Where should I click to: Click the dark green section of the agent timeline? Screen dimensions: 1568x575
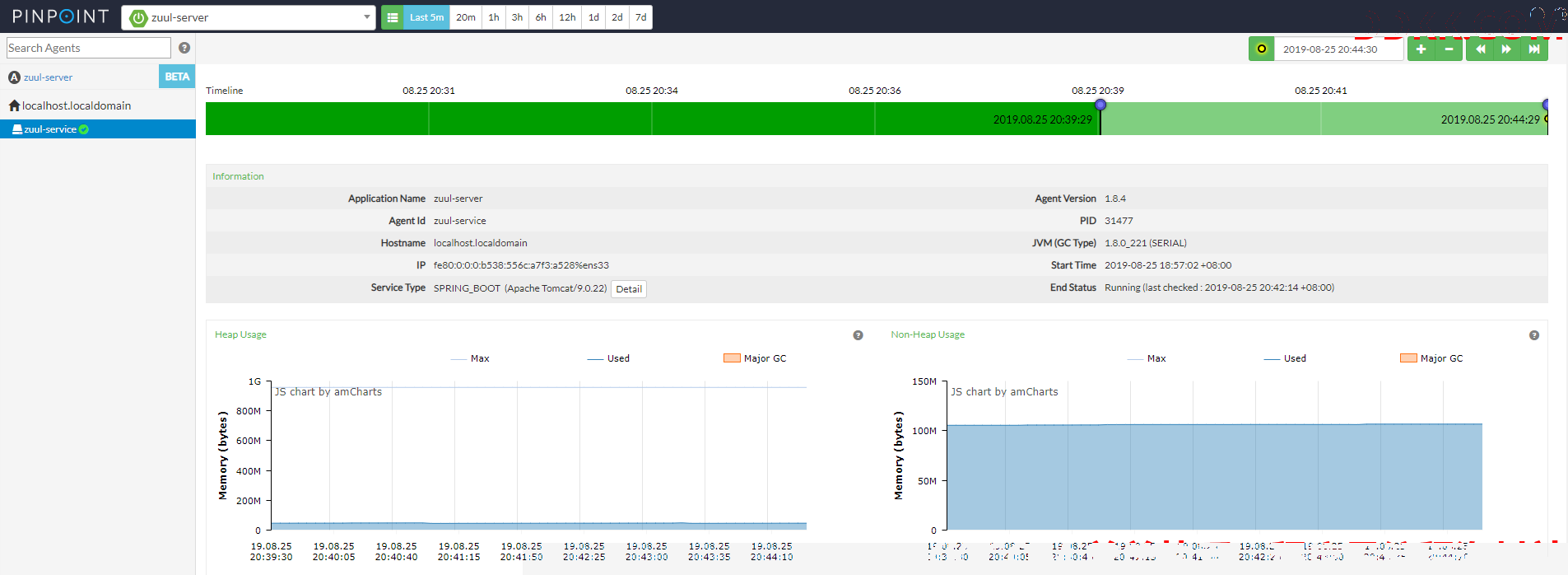[x=653, y=119]
